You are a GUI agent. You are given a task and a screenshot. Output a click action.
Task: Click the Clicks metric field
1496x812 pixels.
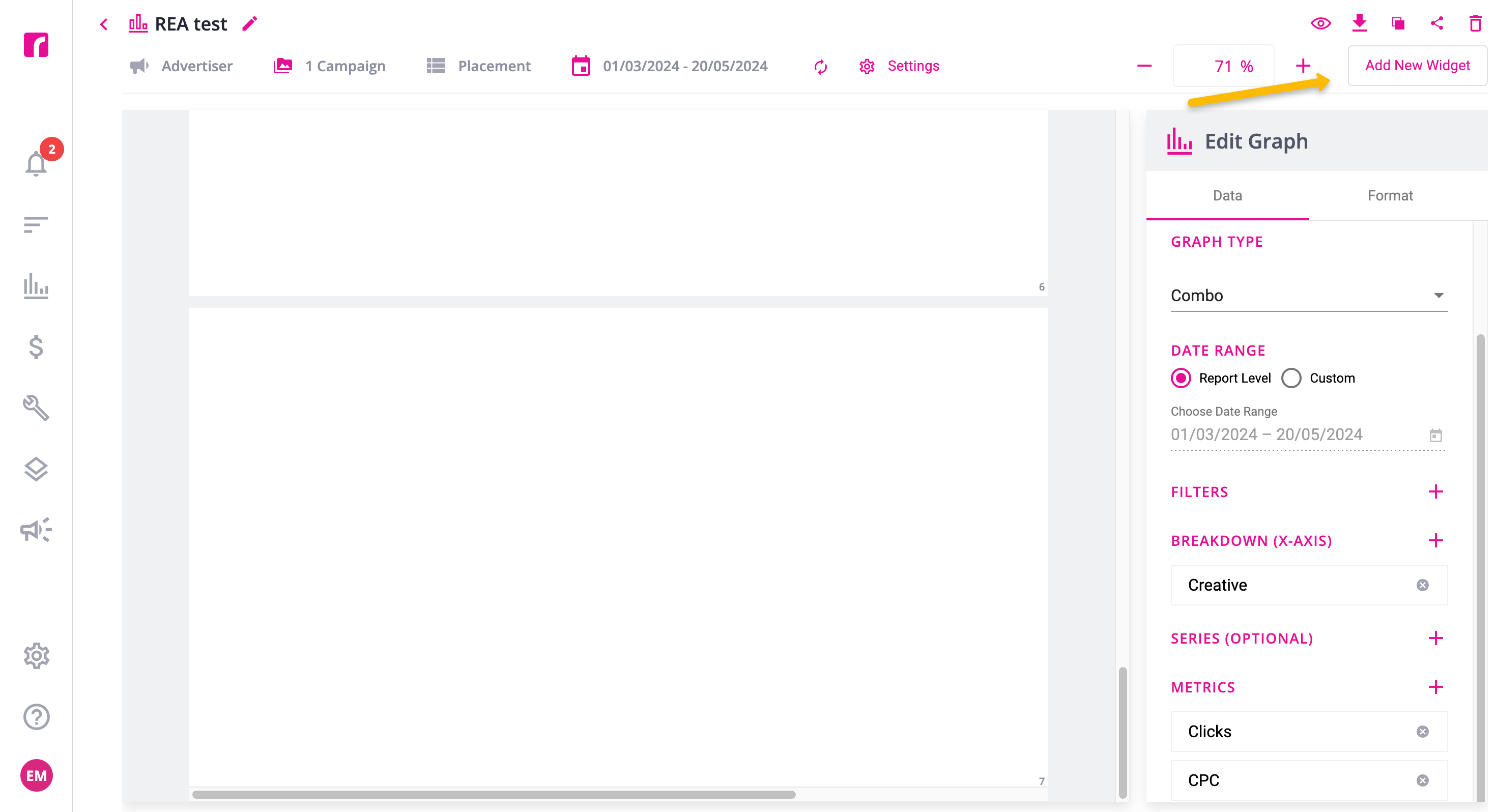point(1309,731)
